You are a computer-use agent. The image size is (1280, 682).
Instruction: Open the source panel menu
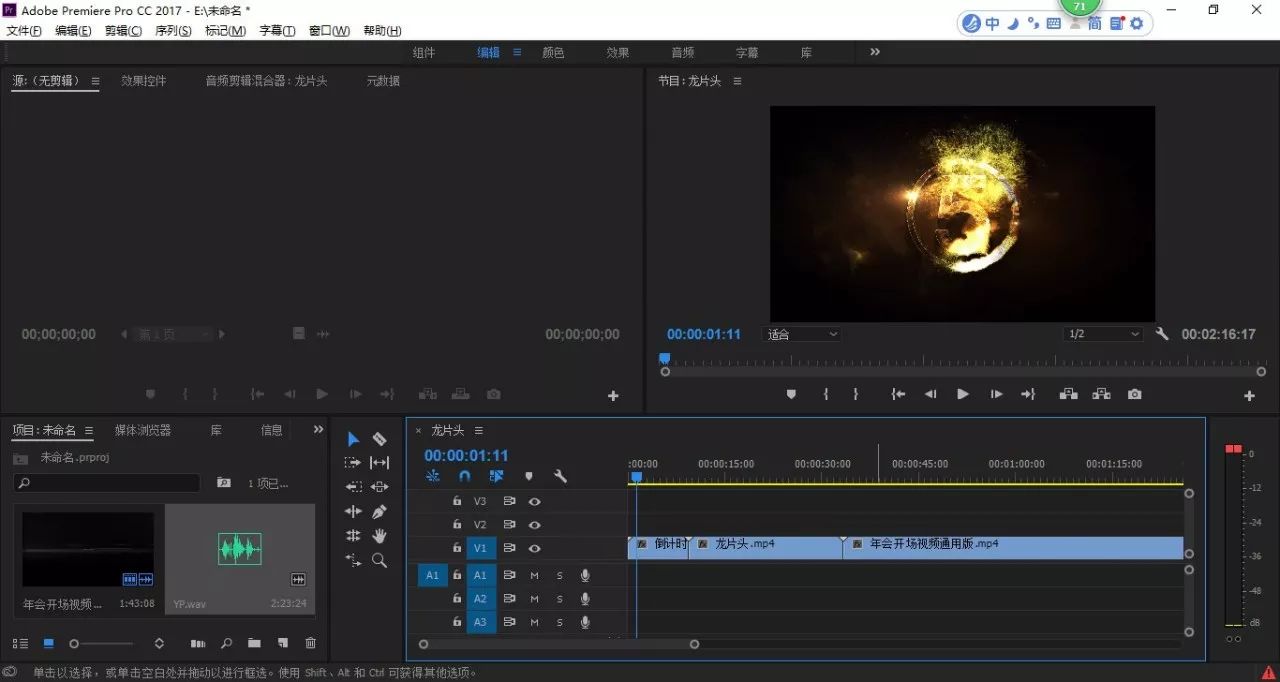95,81
